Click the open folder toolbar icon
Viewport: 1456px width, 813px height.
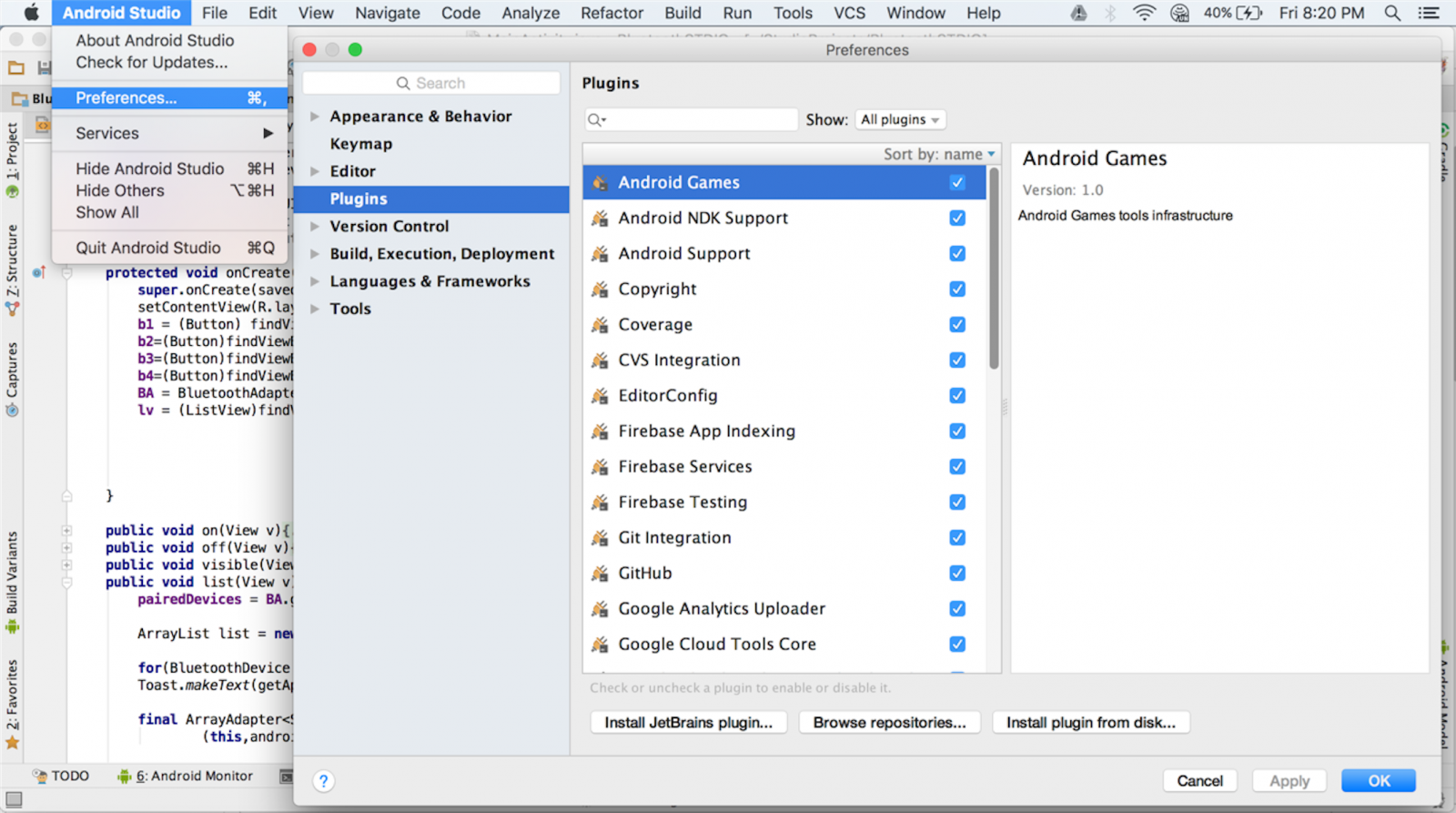[x=16, y=67]
